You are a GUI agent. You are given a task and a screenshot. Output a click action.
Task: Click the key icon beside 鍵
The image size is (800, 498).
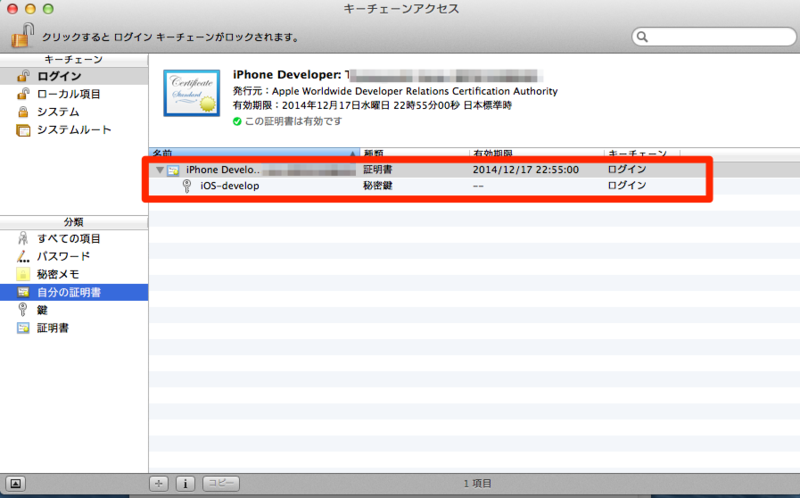22,310
